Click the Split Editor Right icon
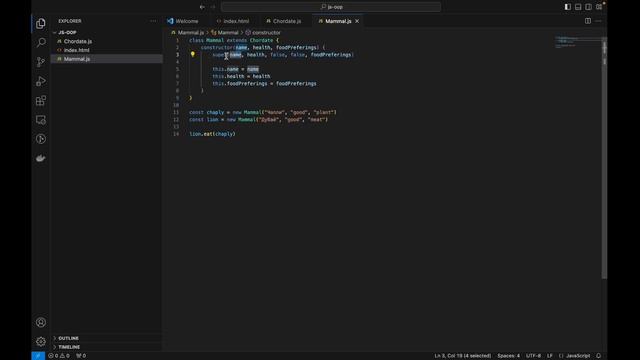This screenshot has width=640, height=360. tap(588, 21)
